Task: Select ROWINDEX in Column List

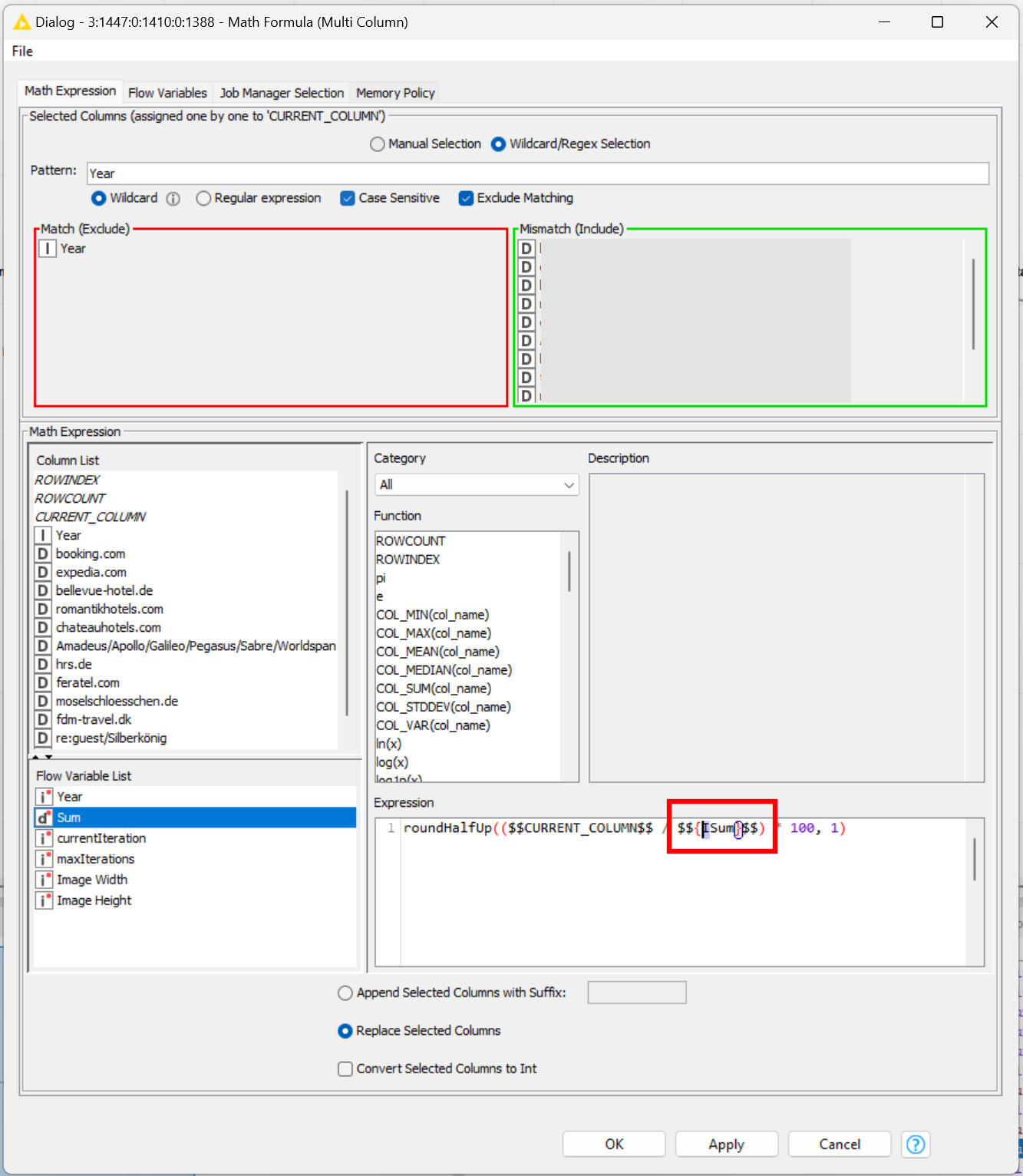Action: 68,480
